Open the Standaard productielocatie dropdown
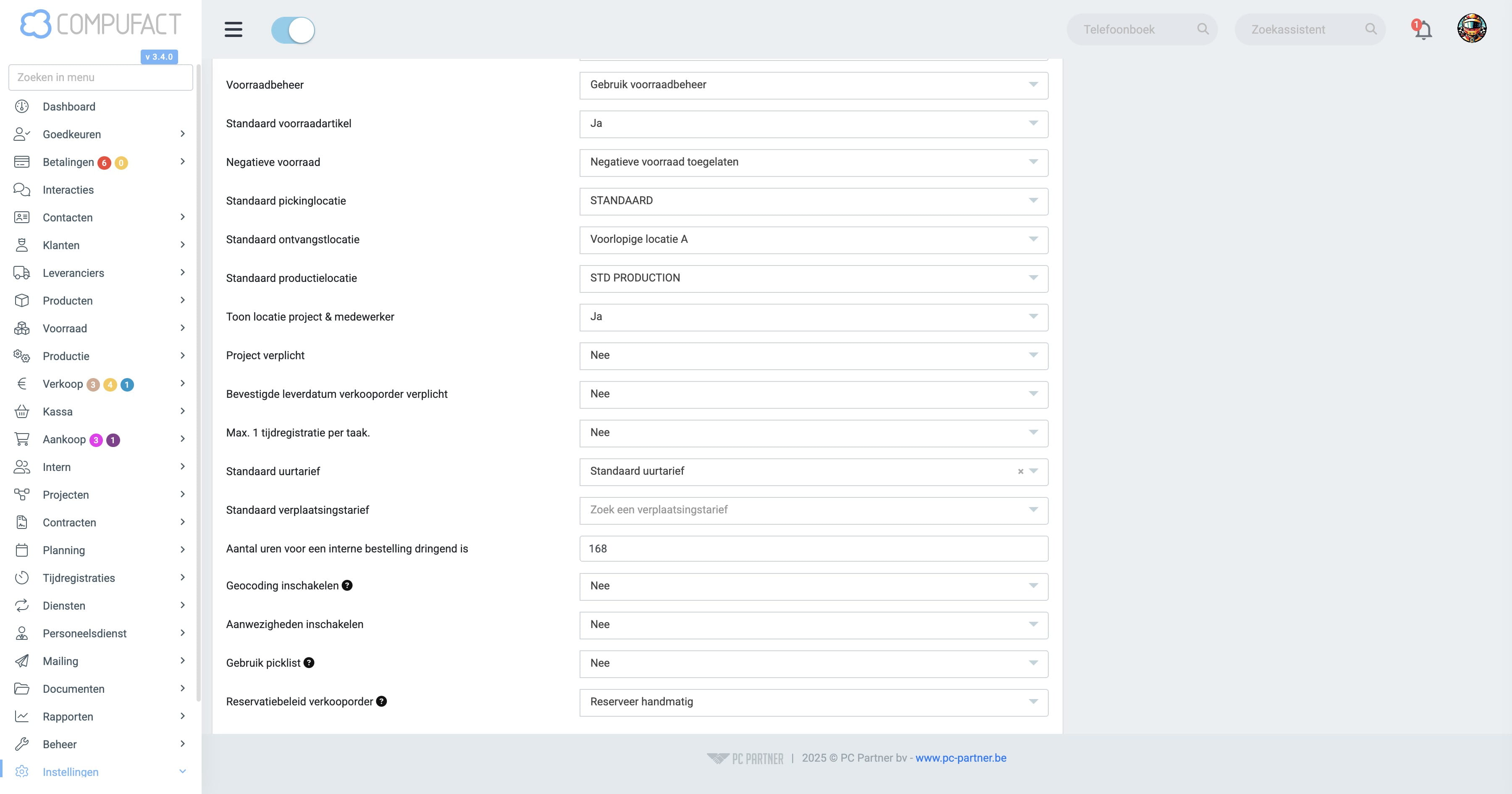 (814, 279)
